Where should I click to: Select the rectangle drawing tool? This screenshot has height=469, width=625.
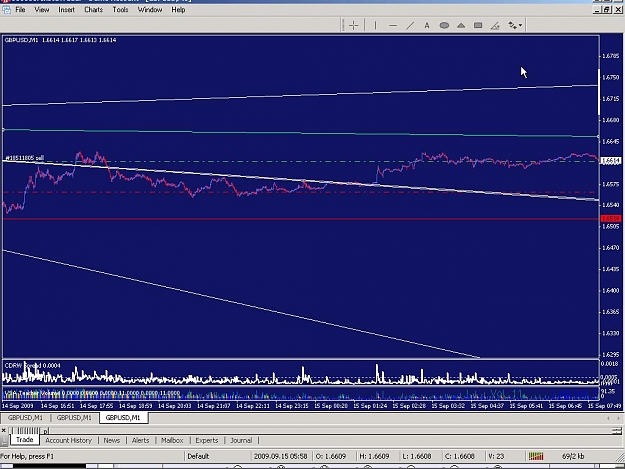[478, 26]
